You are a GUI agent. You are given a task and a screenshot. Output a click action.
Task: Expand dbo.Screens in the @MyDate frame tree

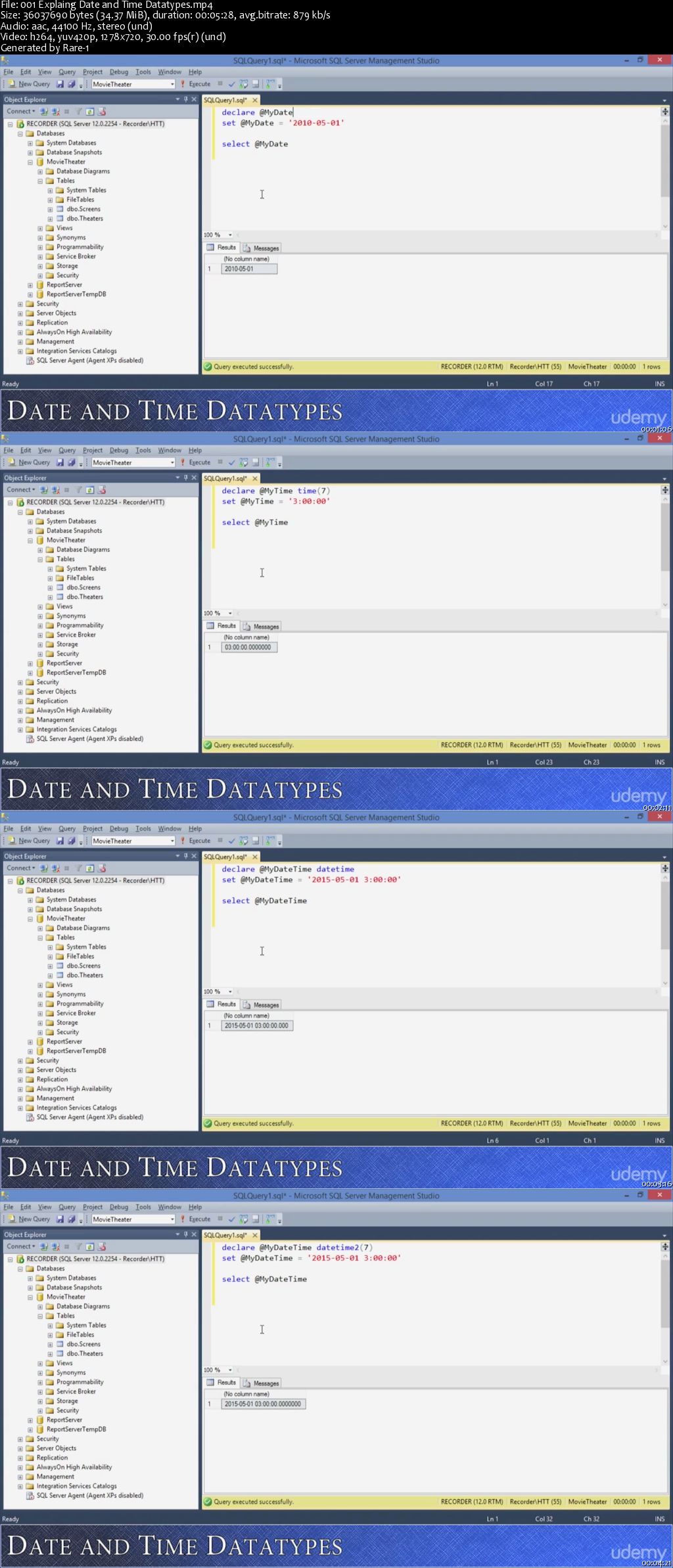[50, 210]
